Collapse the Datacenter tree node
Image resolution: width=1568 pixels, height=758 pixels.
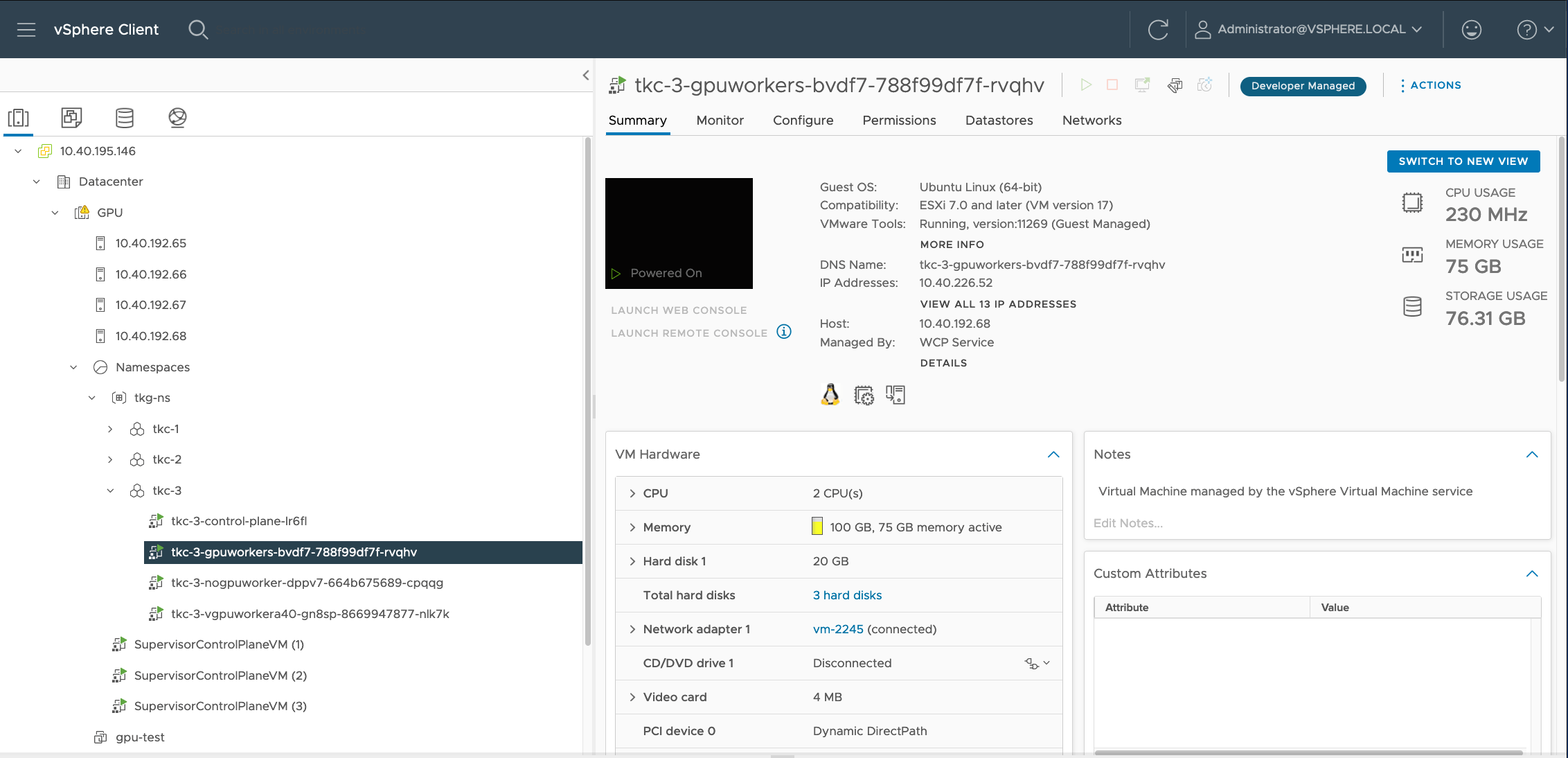click(37, 182)
